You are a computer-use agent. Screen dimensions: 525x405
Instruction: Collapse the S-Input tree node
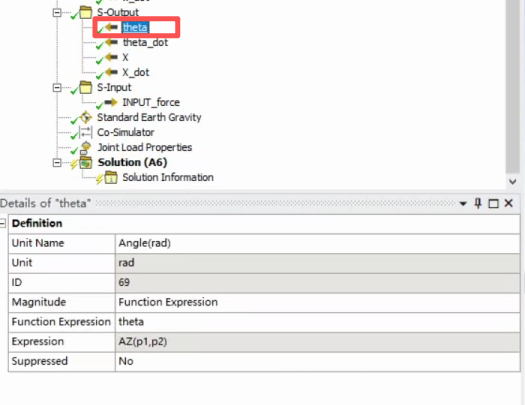click(57, 88)
